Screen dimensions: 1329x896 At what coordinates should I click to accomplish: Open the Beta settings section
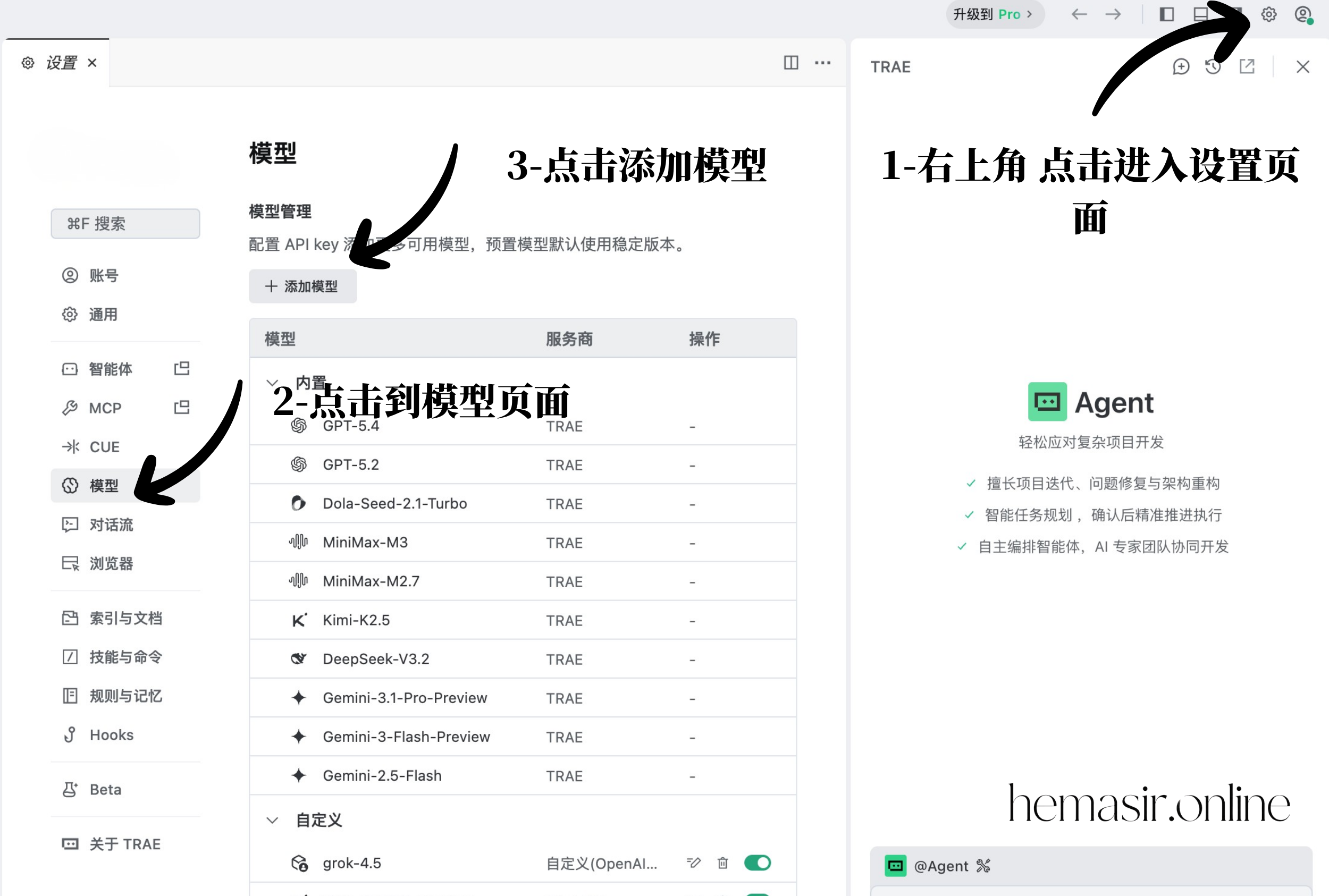click(125, 790)
